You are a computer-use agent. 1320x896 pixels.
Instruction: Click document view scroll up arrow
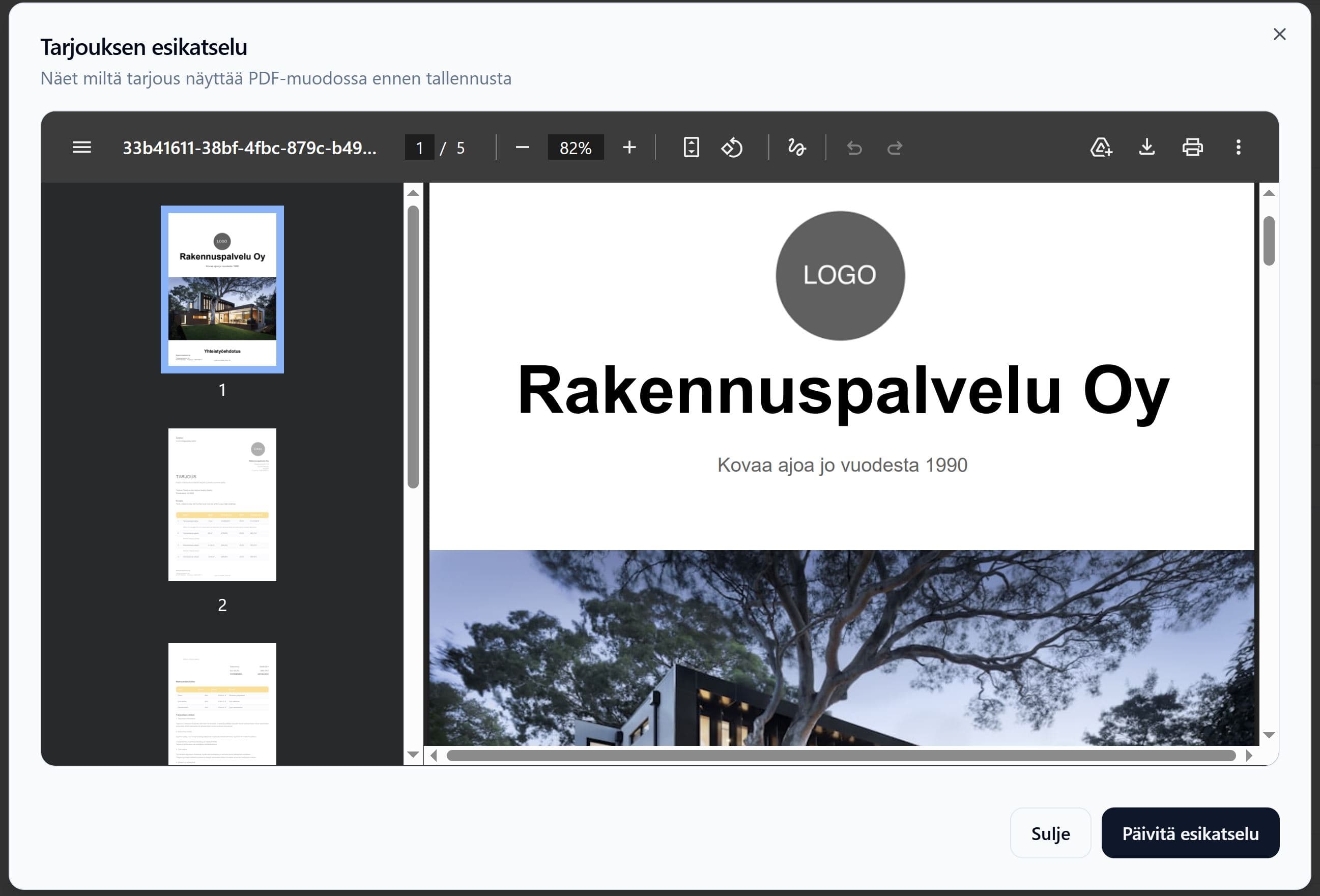point(1269,193)
